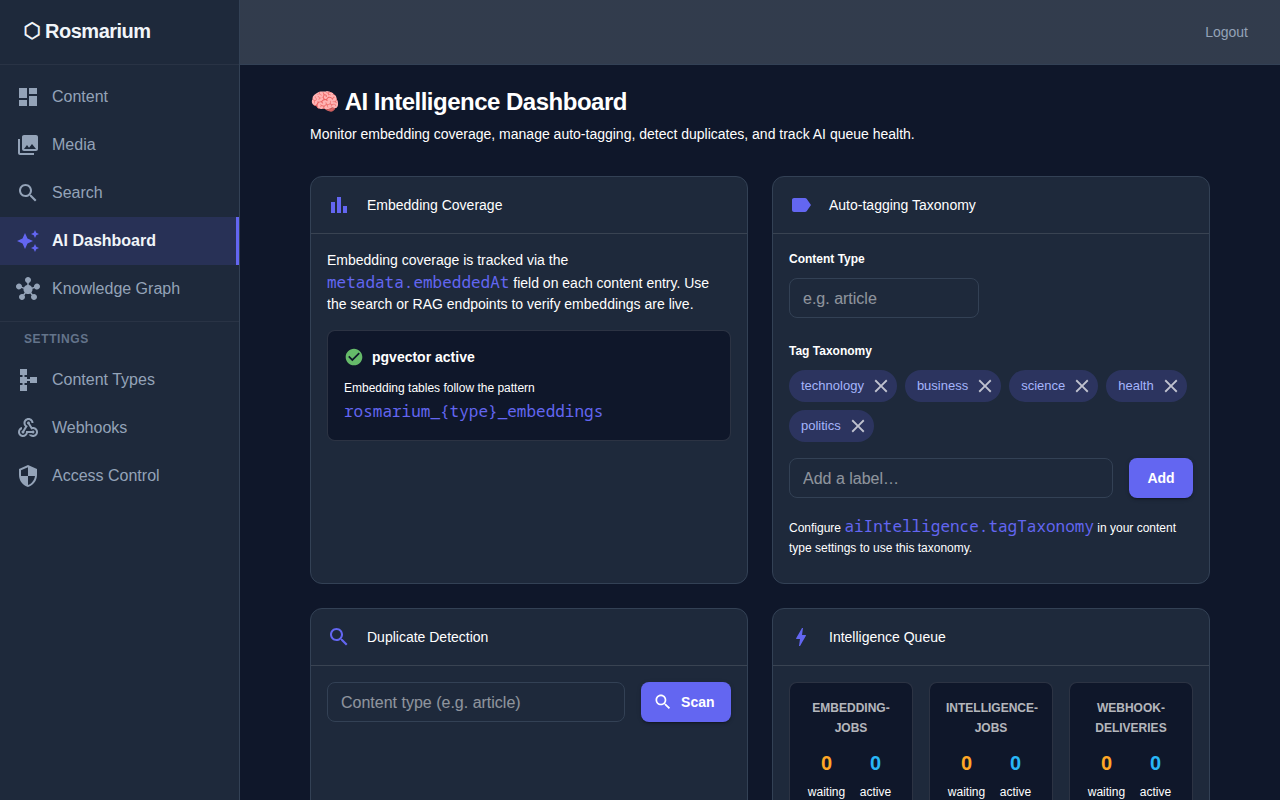Click the active count in EMBEDDING-JOBS
This screenshot has height=800, width=1280.
click(x=875, y=764)
